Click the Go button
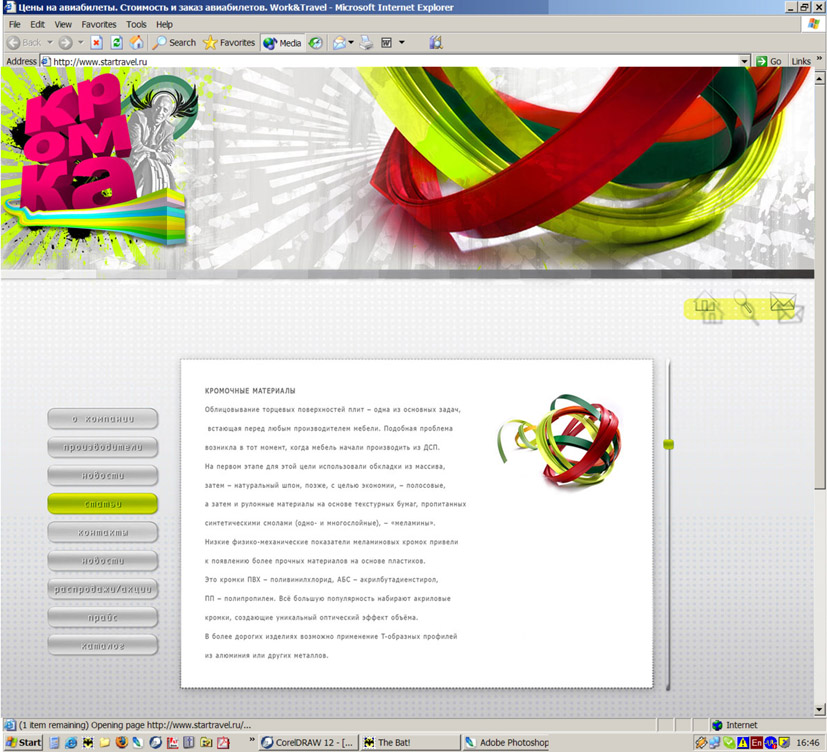The width and height of the screenshot is (827, 752). click(x=768, y=61)
